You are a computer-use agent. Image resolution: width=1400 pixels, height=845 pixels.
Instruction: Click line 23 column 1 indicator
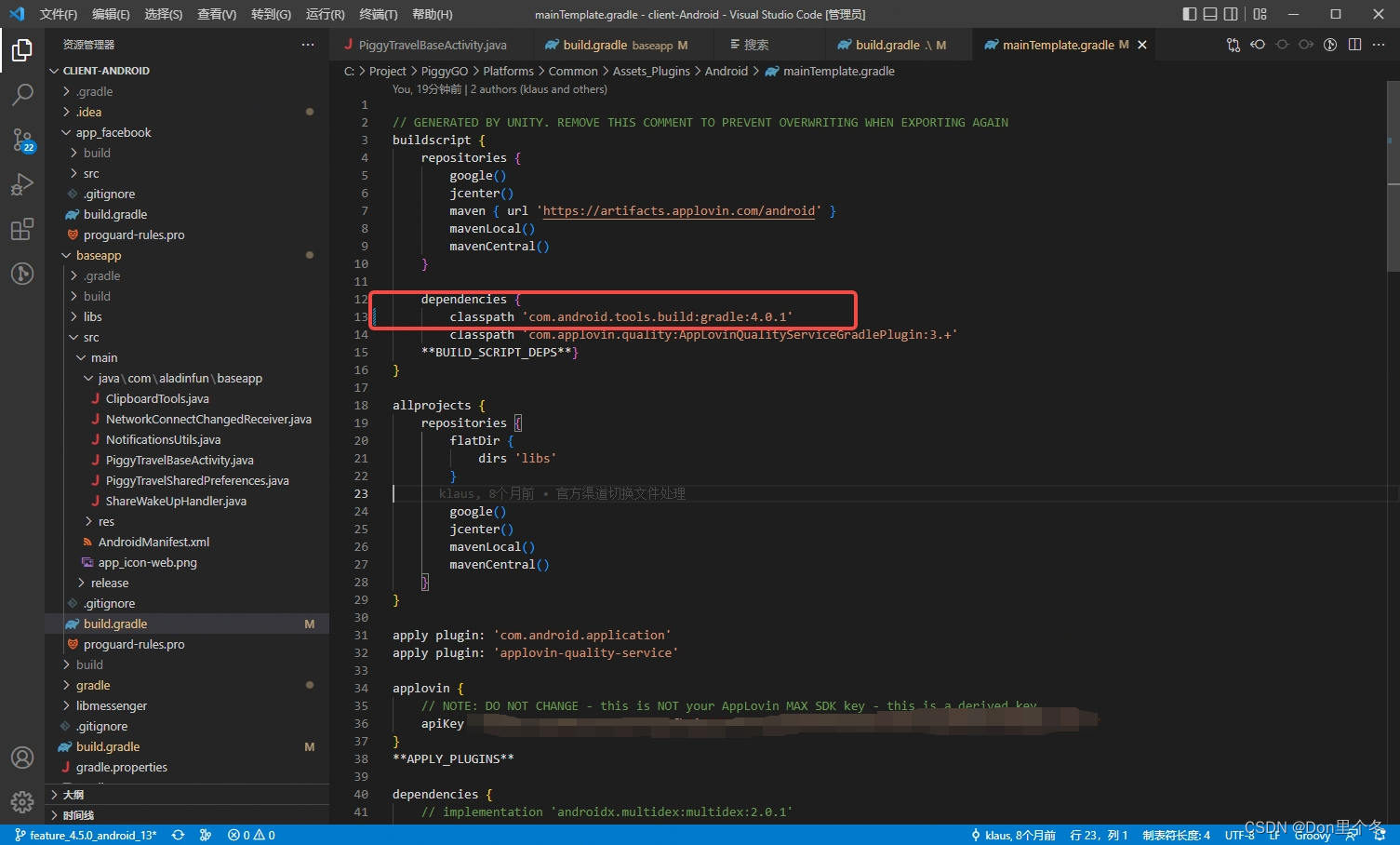click(1099, 835)
